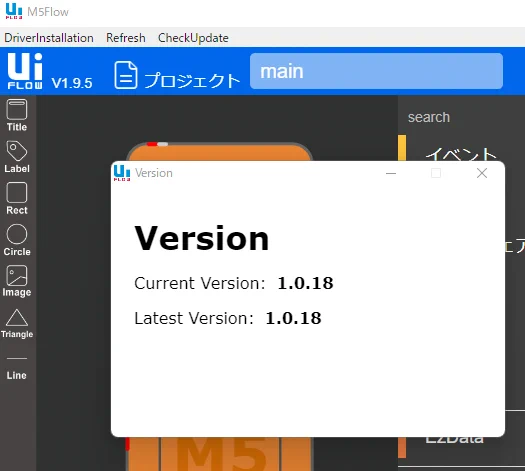Minimize the Version dialog
525x471 pixels.
pos(391,173)
